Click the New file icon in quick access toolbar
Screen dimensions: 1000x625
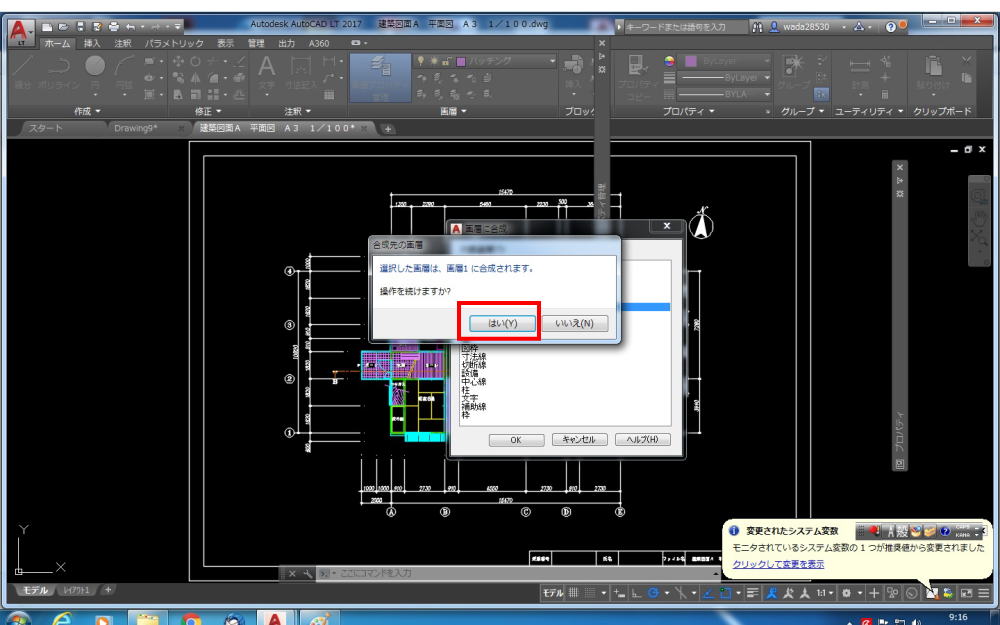coord(47,27)
